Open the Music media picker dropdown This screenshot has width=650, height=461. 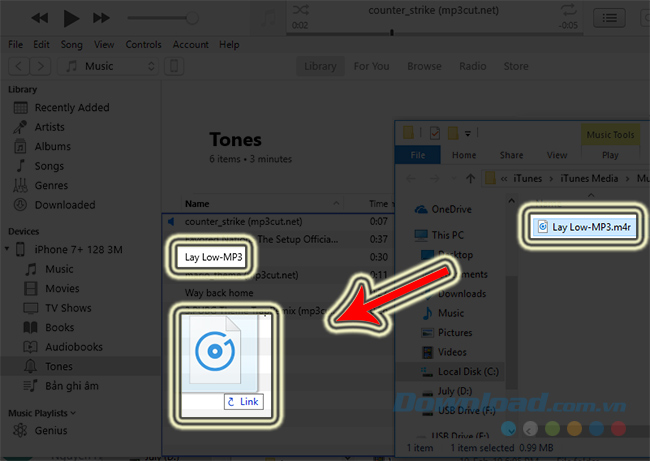click(x=107, y=66)
